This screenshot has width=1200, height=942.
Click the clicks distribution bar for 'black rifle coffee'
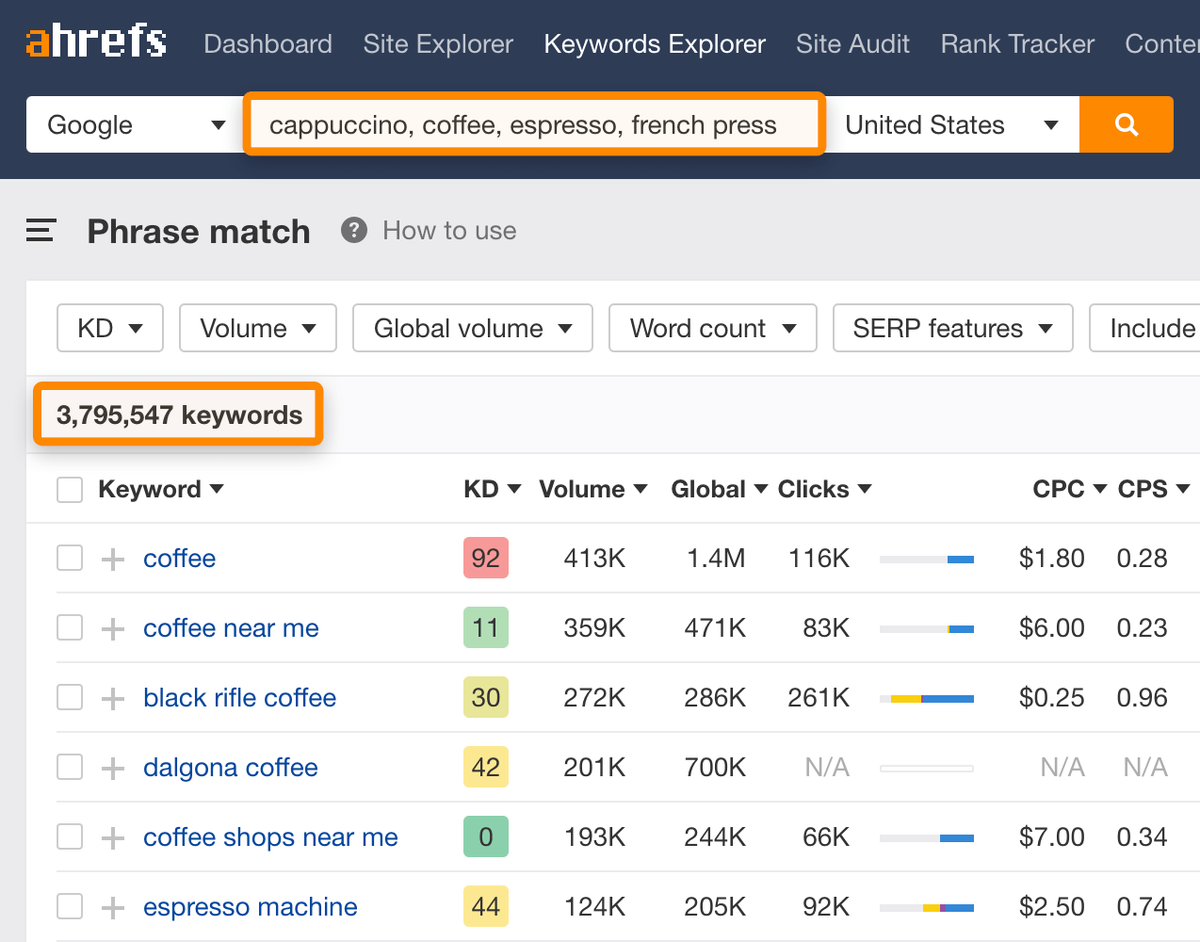926,699
